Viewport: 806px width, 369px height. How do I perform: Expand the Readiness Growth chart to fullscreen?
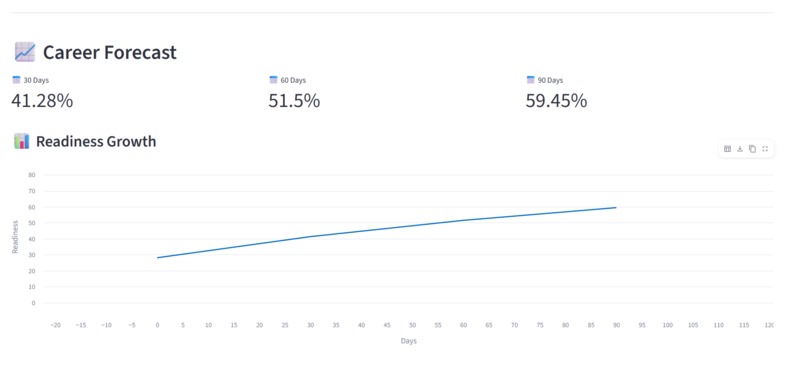coord(765,149)
